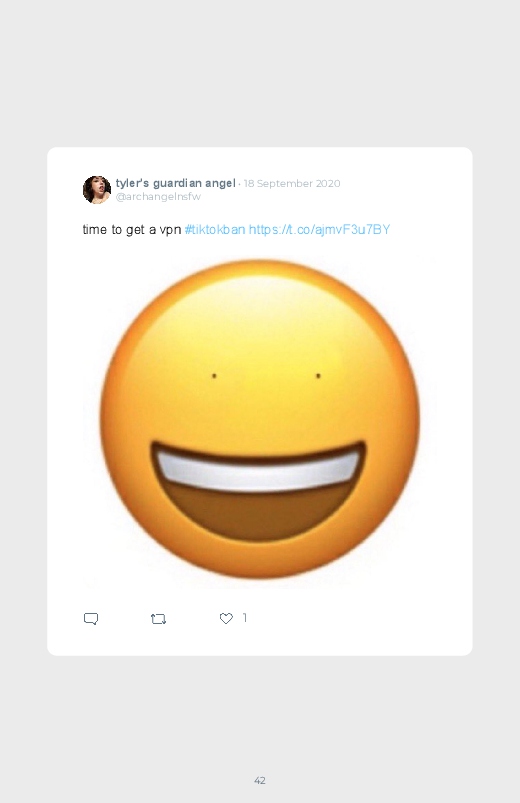Click the emoji's right eye dot
This screenshot has height=803, width=520.
coord(318,376)
